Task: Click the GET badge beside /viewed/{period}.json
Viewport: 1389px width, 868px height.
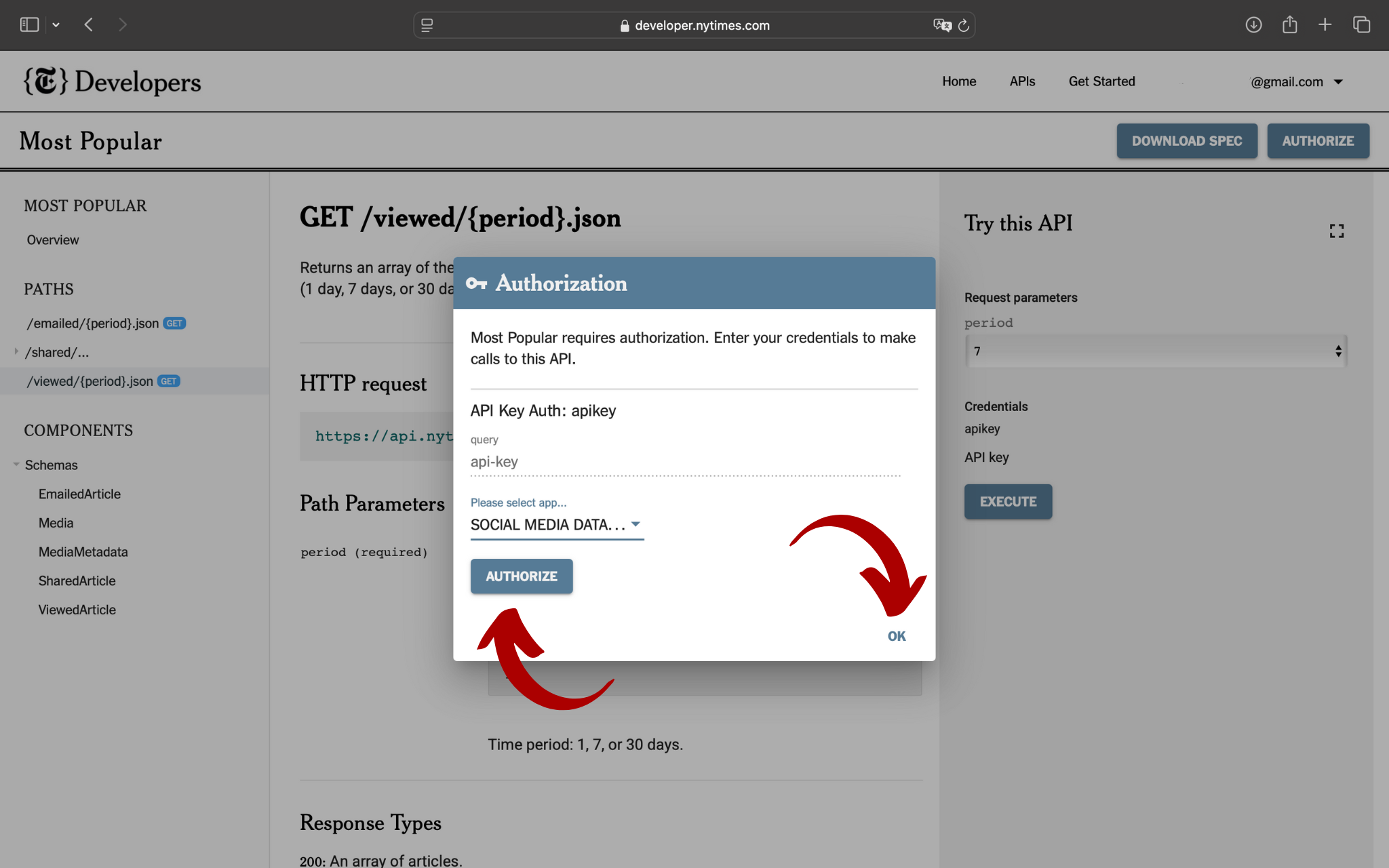Action: point(169,381)
